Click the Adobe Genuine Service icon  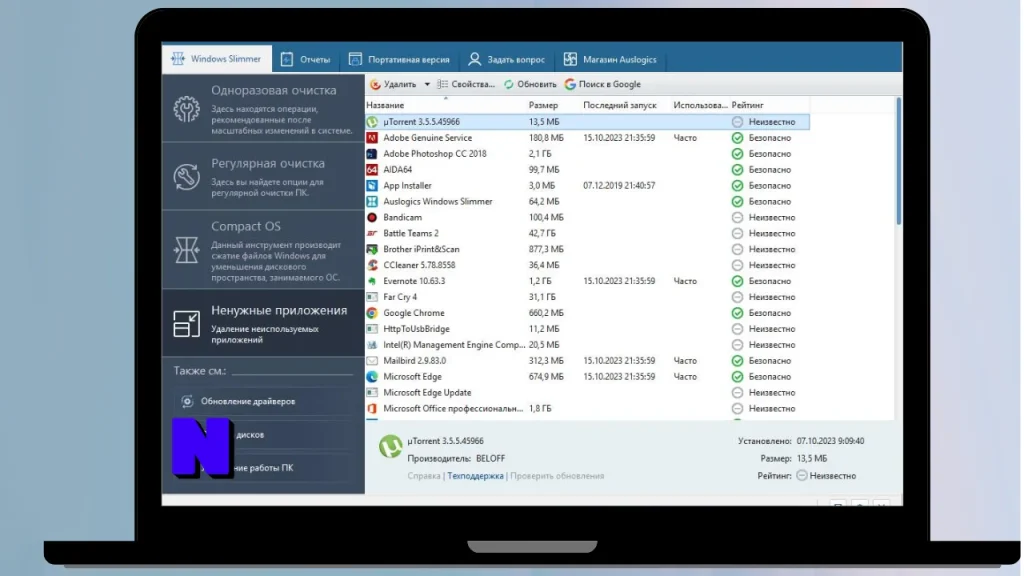click(x=372, y=138)
